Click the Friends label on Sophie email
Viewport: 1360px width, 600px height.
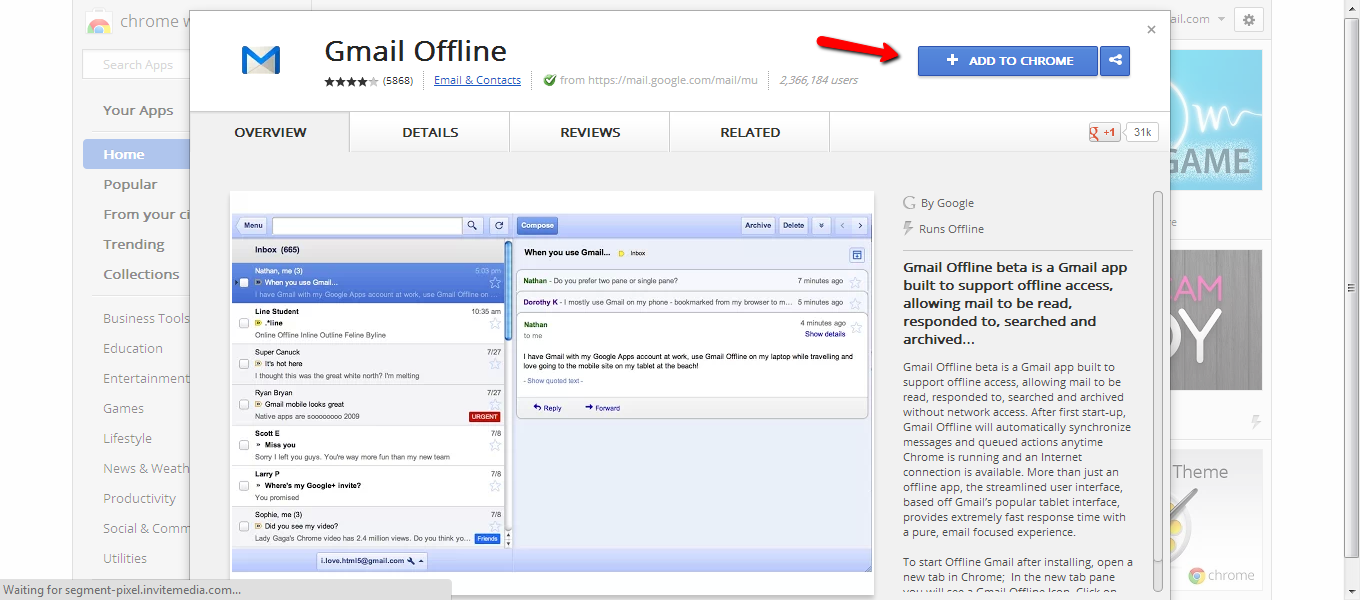pos(487,539)
